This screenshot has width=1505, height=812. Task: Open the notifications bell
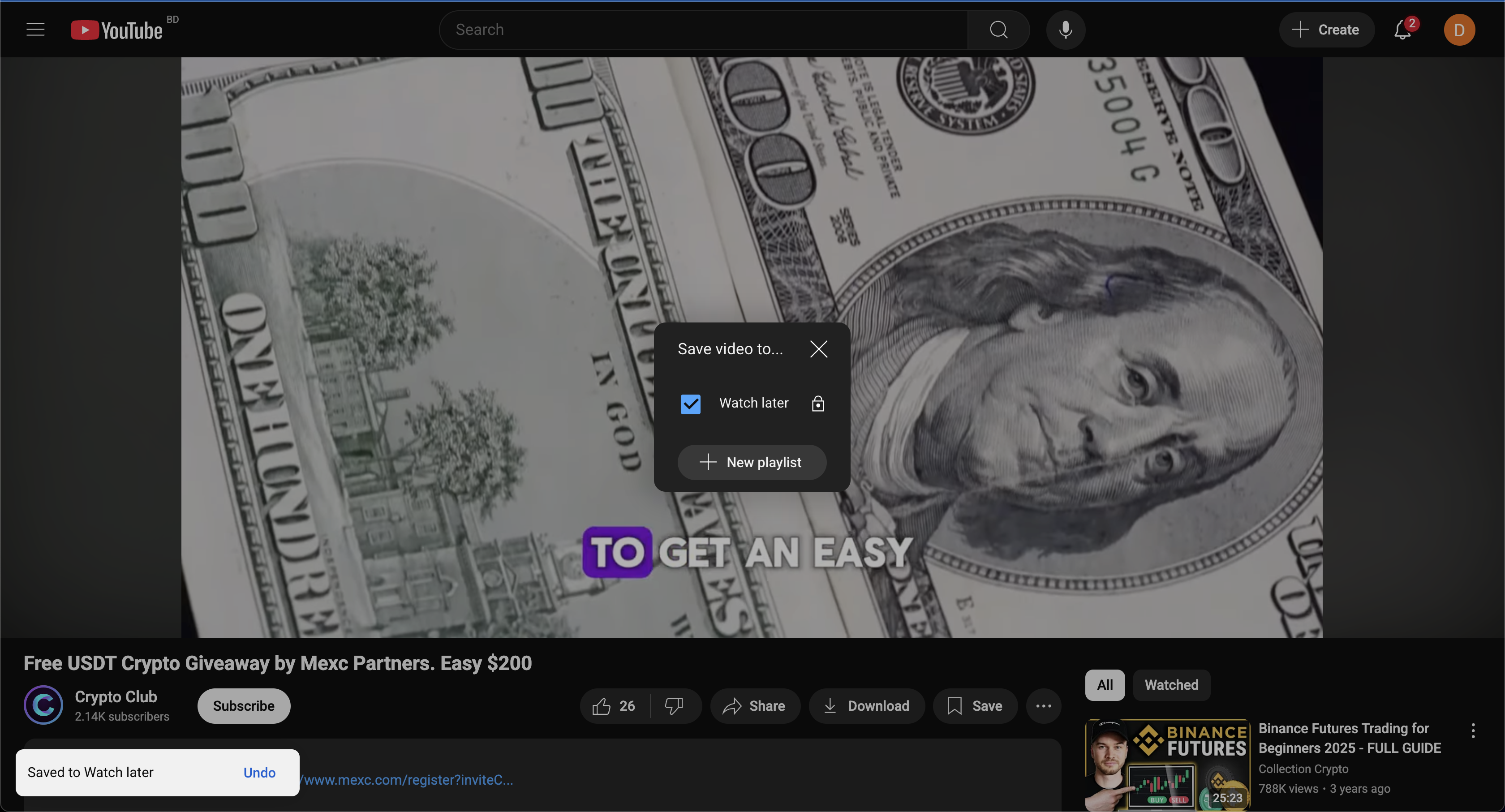[x=1402, y=30]
